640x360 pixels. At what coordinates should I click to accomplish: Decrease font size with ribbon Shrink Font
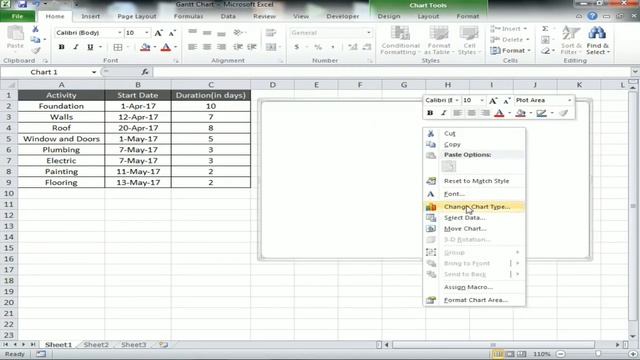tap(172, 33)
